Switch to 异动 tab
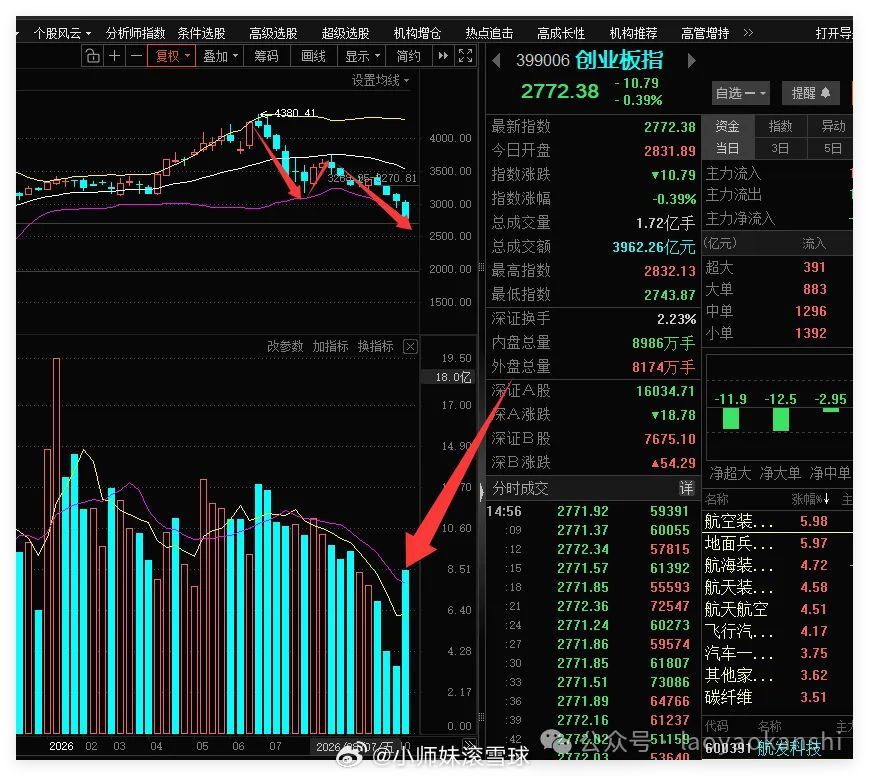Viewport: 869px width, 776px height. (833, 126)
